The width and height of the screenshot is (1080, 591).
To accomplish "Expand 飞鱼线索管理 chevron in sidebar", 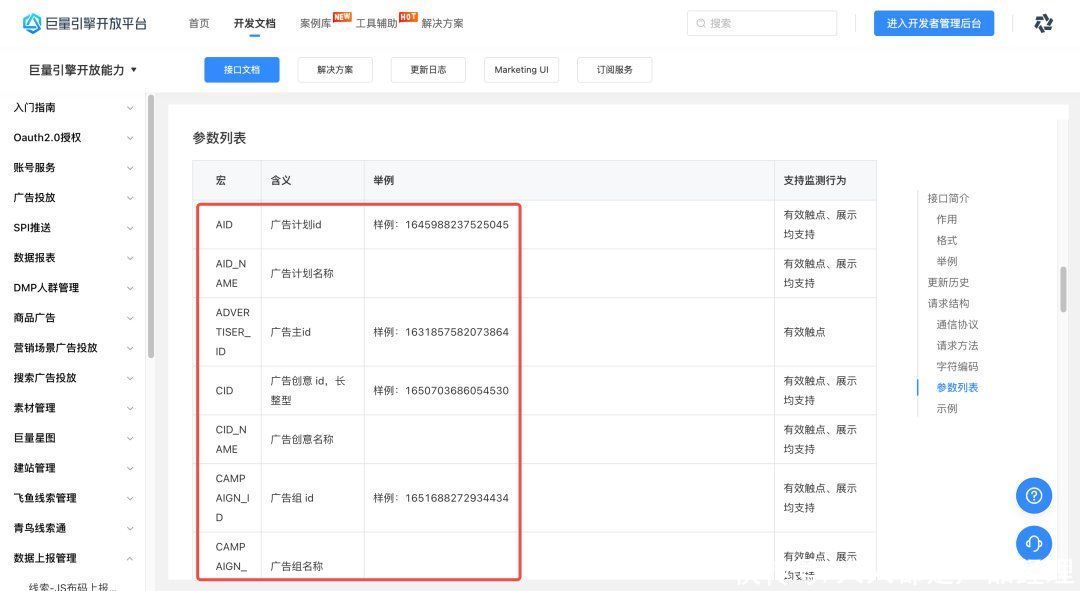I will pos(130,498).
